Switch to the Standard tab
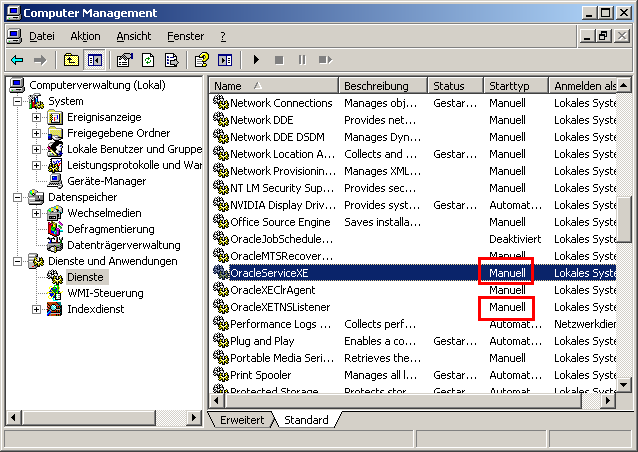This screenshot has height=452, width=638. tap(306, 420)
